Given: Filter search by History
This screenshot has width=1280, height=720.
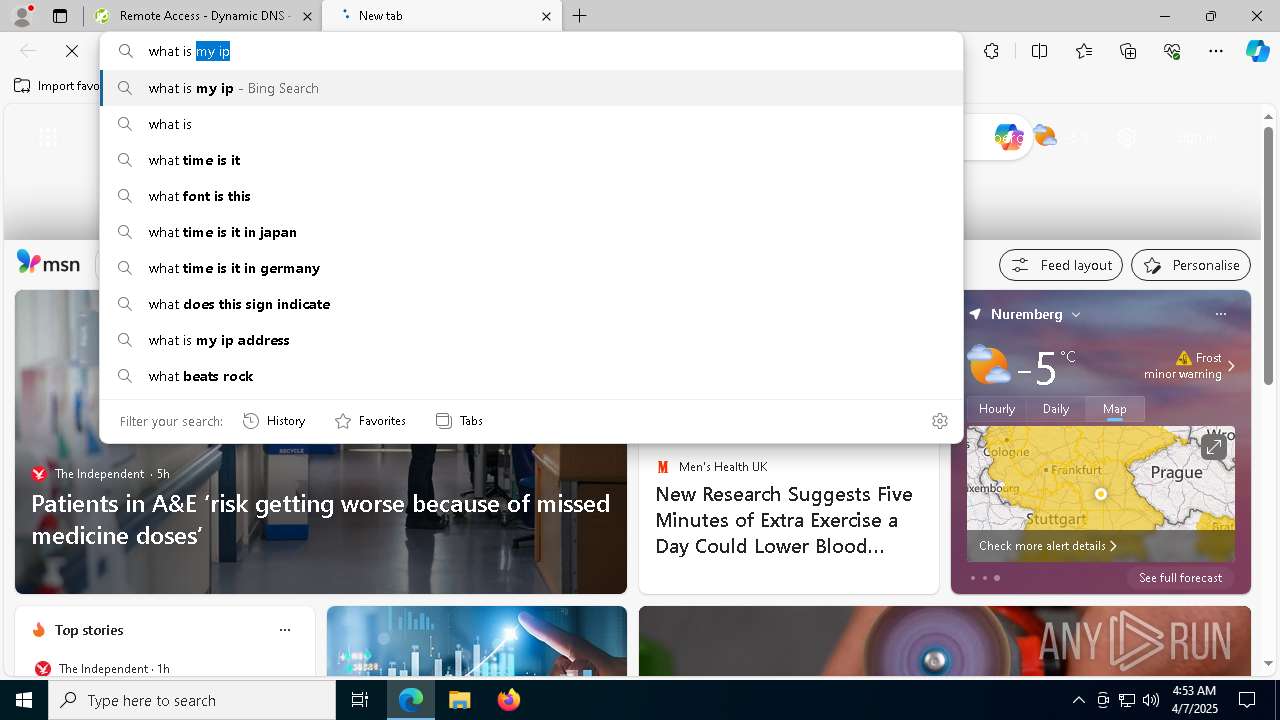Looking at the screenshot, I should 274,421.
